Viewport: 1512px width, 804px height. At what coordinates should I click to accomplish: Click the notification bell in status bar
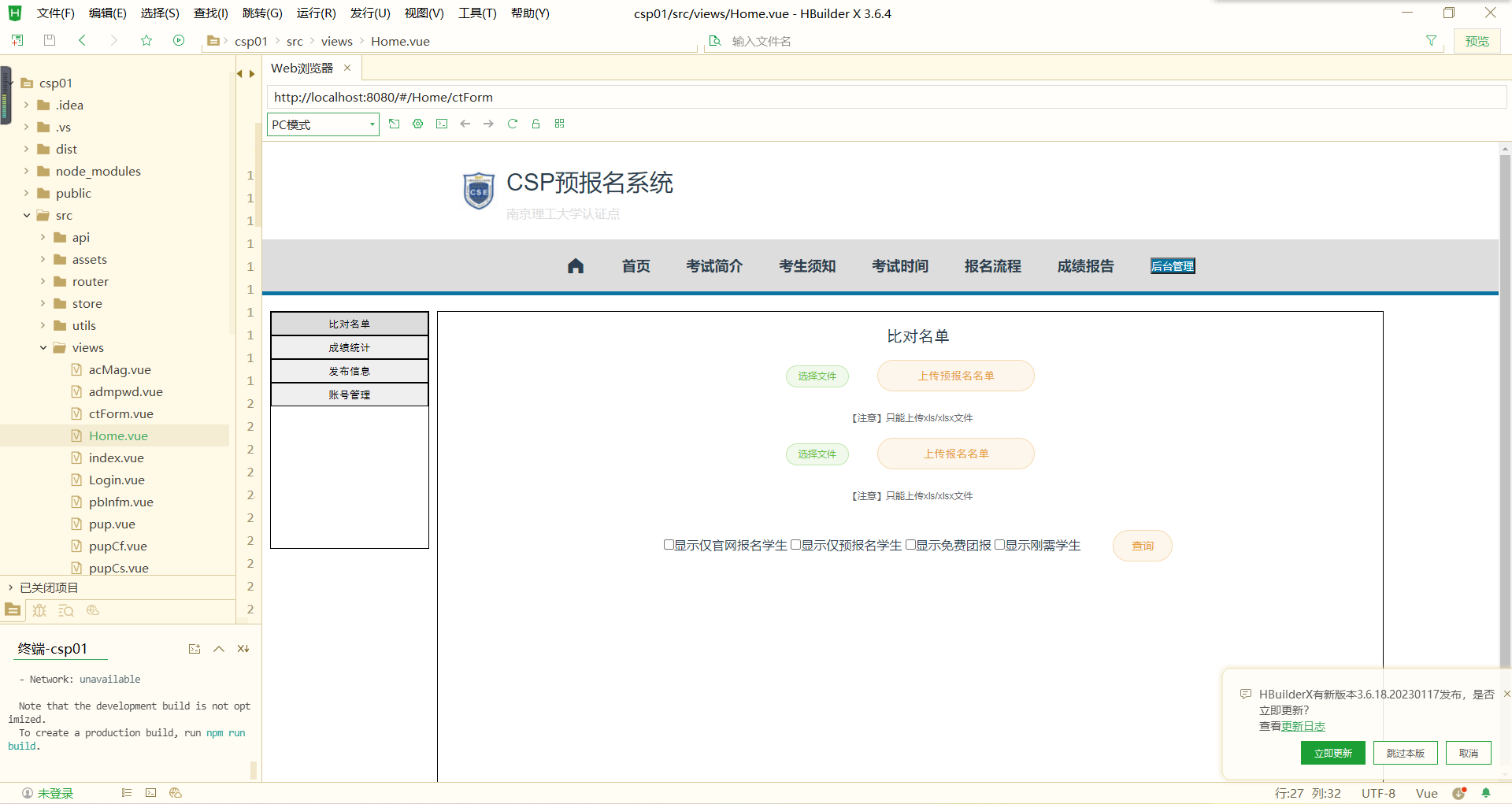coord(1486,793)
